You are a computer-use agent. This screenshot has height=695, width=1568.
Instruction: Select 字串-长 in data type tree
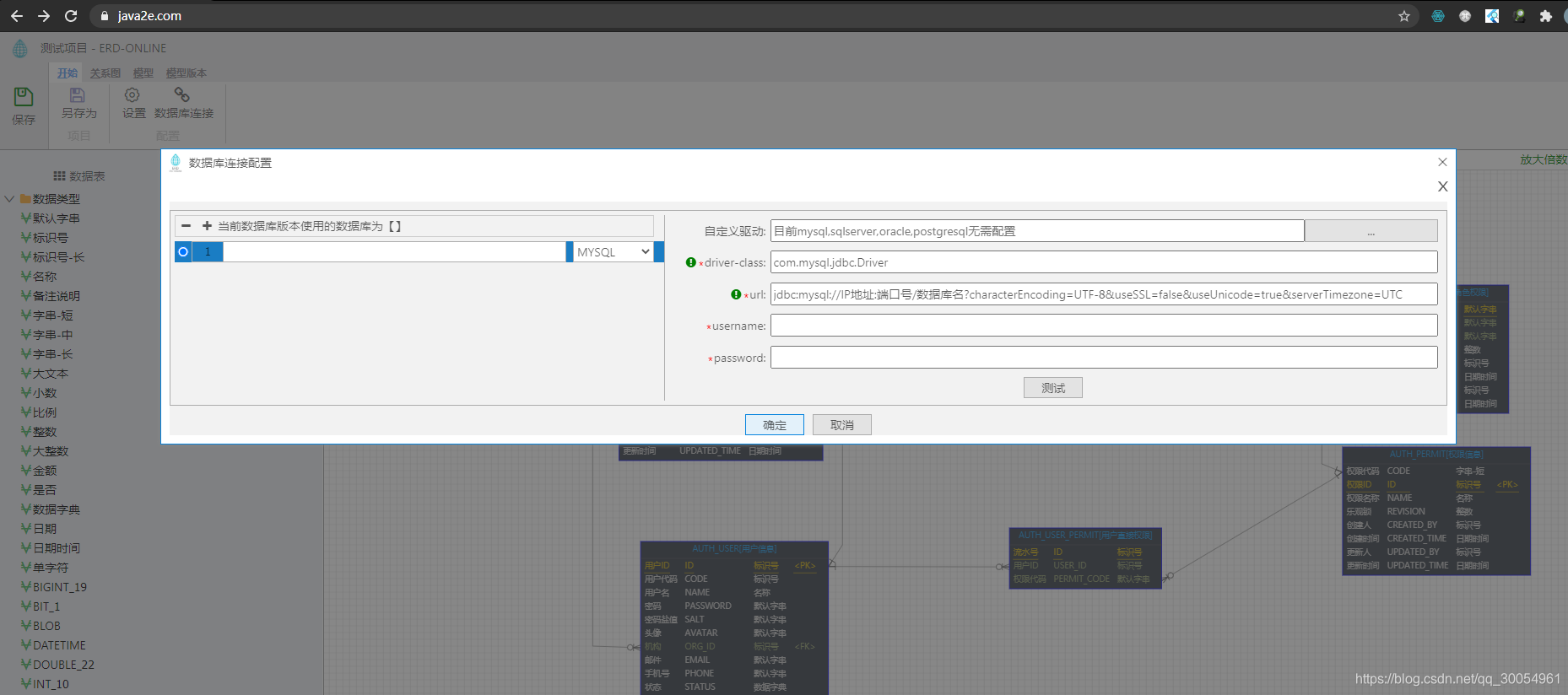pos(52,354)
